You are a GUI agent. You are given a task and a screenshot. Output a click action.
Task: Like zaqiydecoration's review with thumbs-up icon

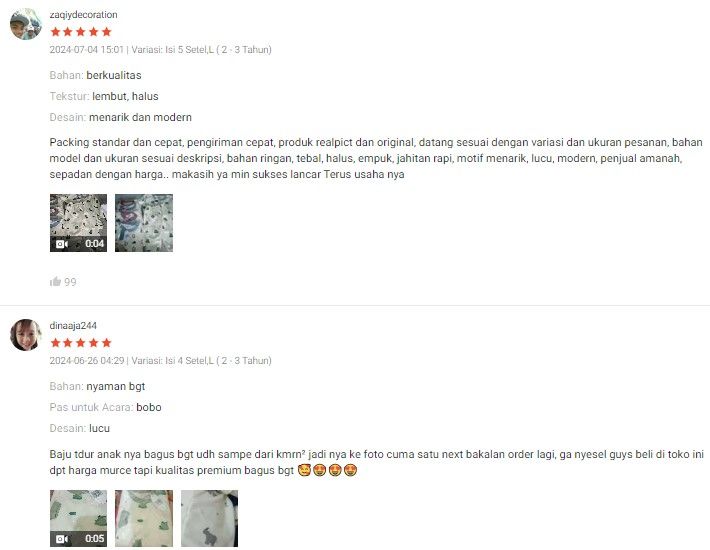[x=55, y=282]
